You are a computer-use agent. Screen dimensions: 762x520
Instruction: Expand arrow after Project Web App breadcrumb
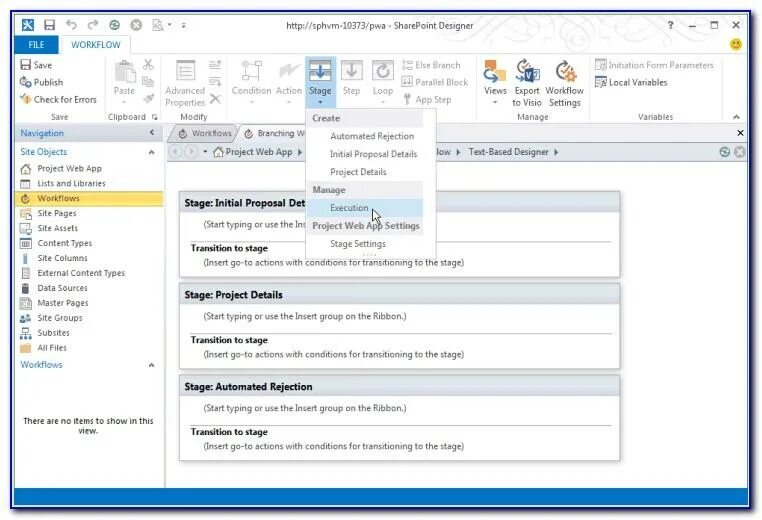tap(300, 152)
